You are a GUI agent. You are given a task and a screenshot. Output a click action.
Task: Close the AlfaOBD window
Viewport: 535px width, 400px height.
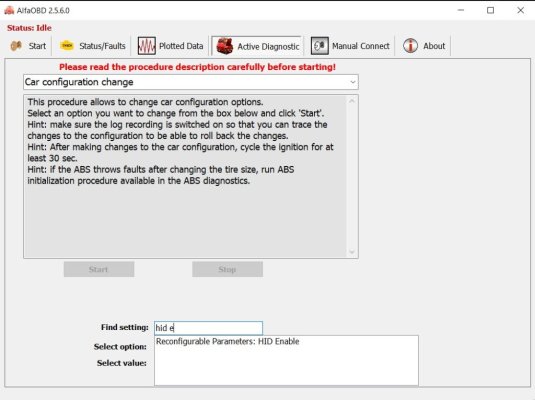coord(520,10)
